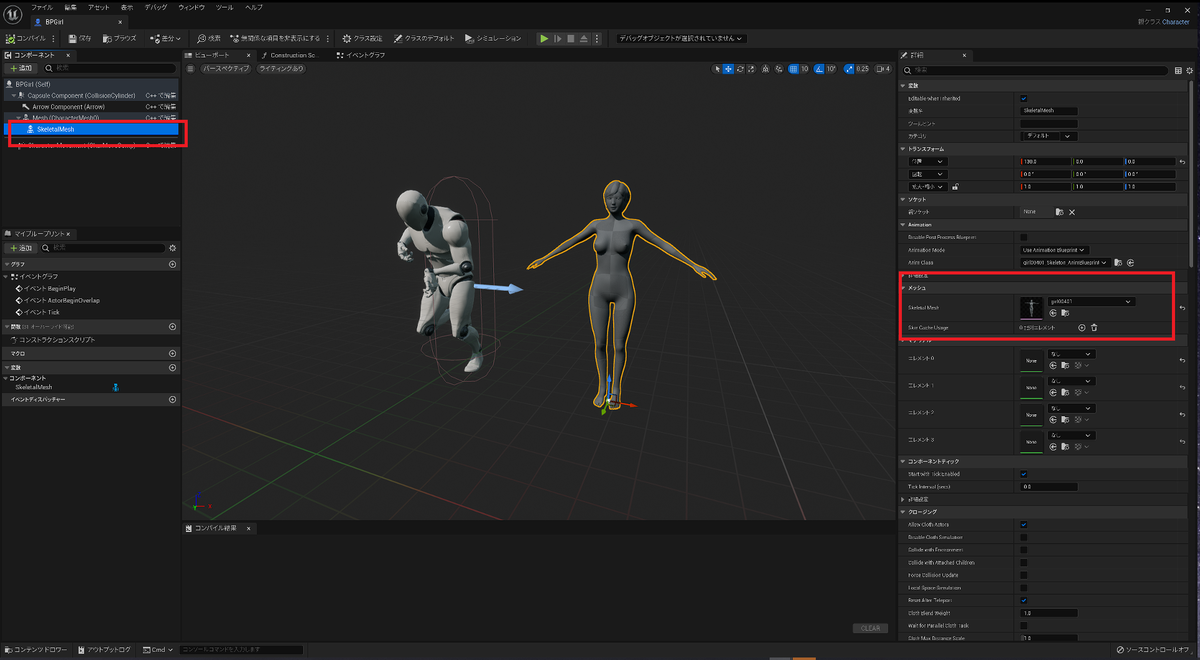
Task: Delete Skin Cache Usage elements trash icon
Action: pos(1094,327)
